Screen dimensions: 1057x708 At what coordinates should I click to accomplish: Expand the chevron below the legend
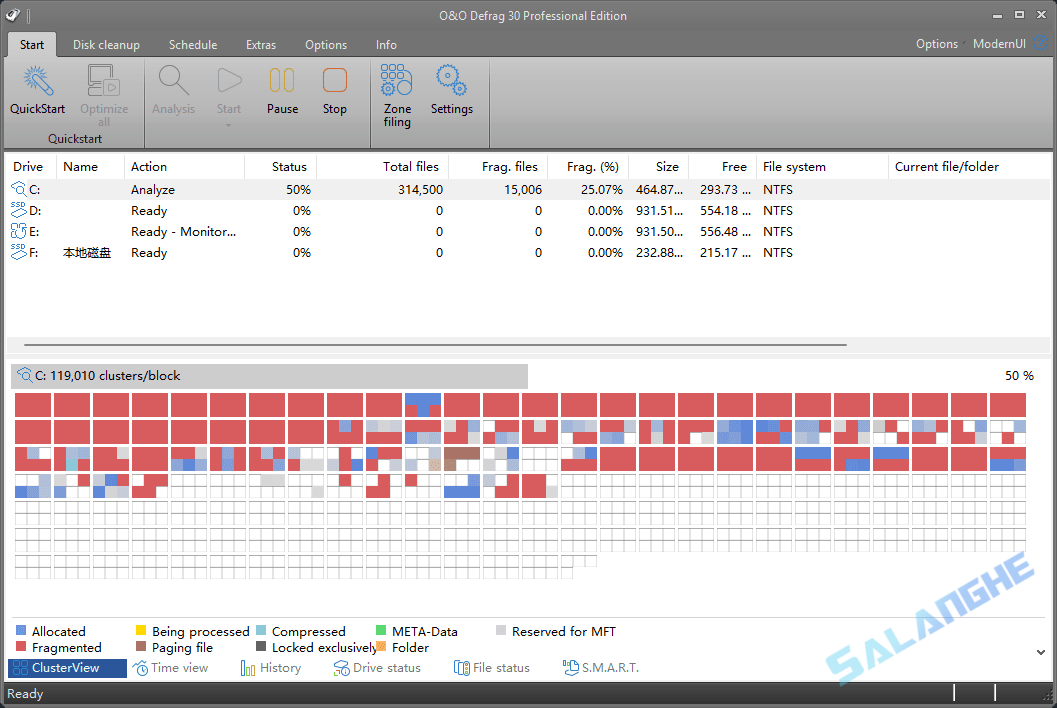tap(1040, 650)
